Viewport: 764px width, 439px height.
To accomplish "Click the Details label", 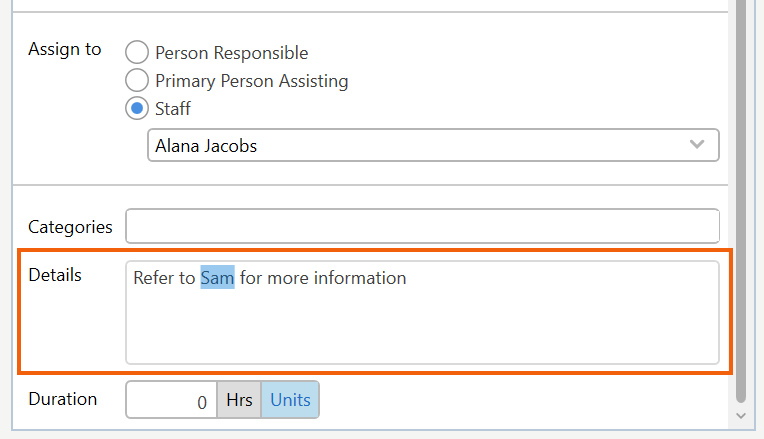I will pyautogui.click(x=55, y=275).
